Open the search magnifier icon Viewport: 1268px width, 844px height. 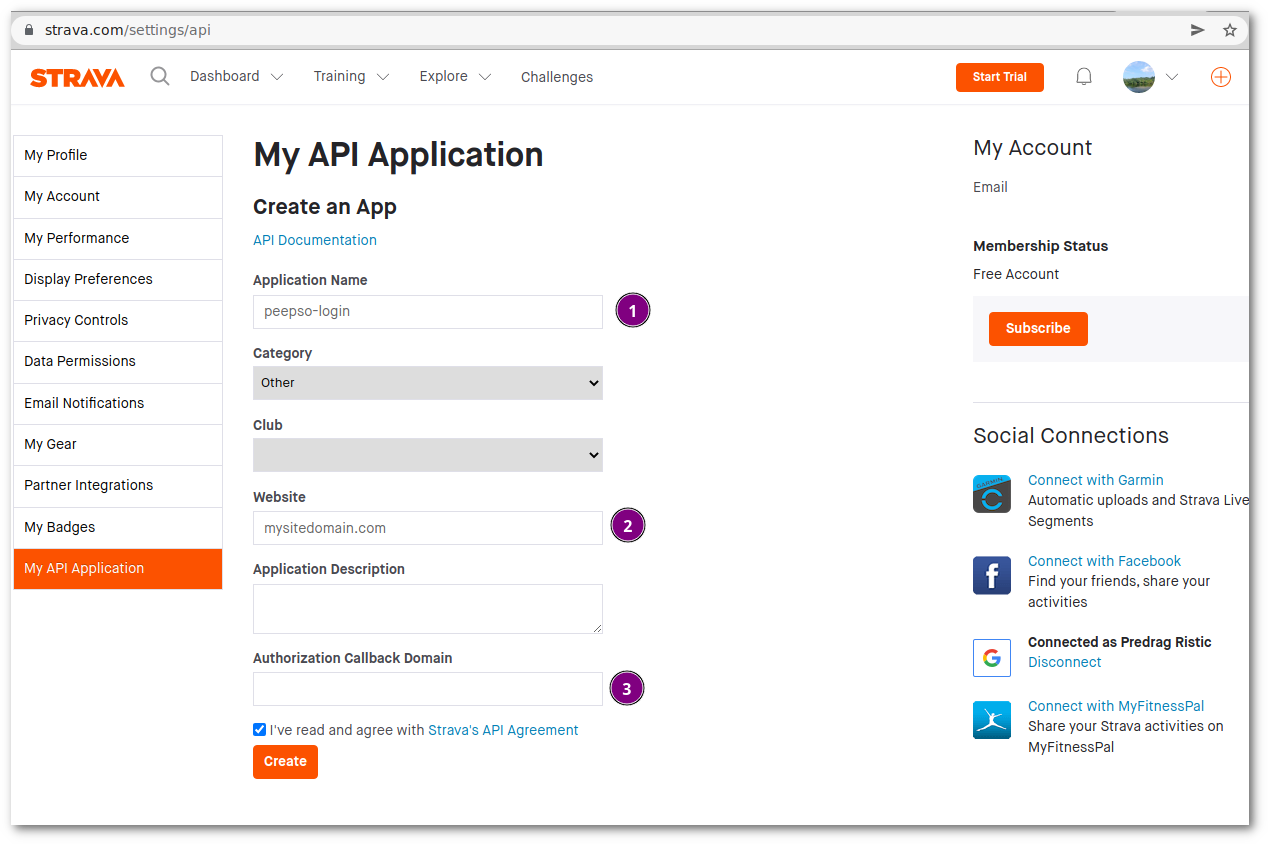click(160, 76)
